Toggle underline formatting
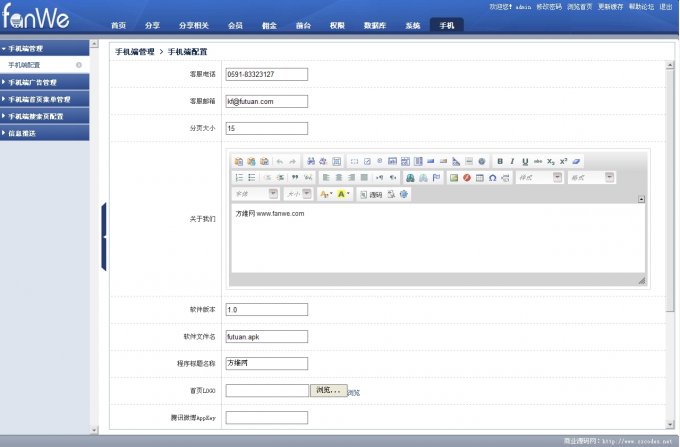This screenshot has height=447, width=680. (525, 161)
